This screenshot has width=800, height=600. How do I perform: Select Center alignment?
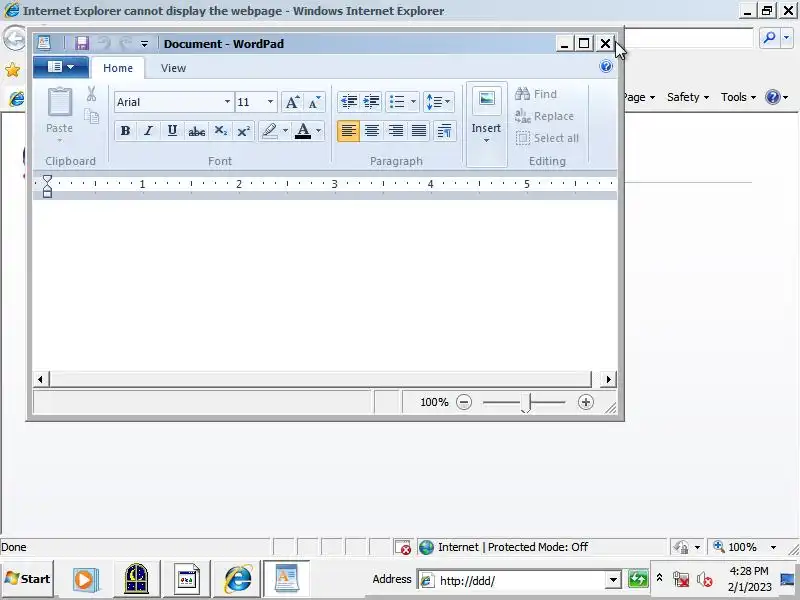pyautogui.click(x=372, y=131)
